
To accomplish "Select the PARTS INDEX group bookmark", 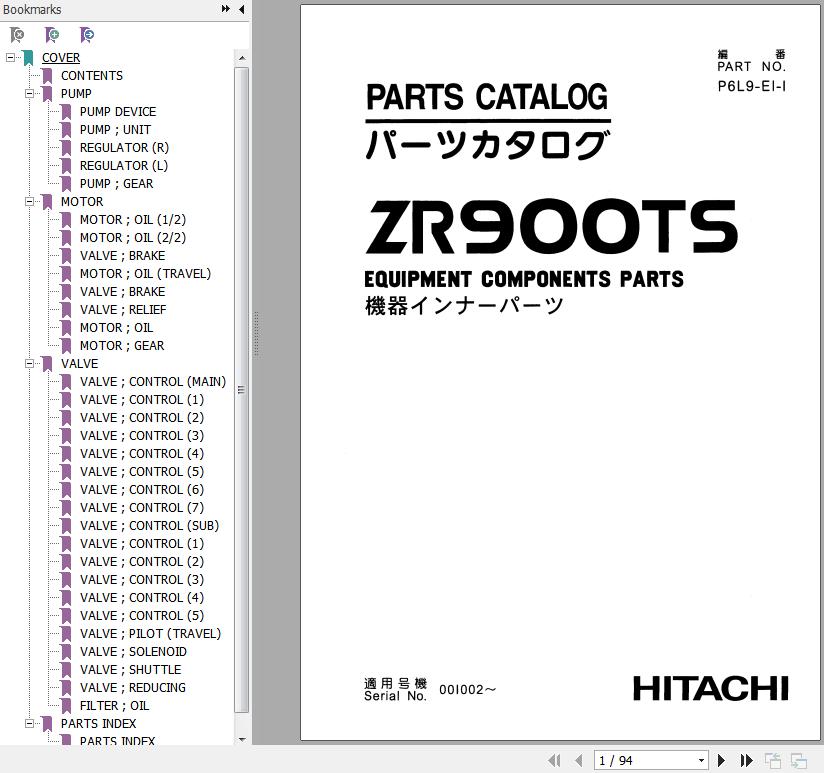I will tap(98, 724).
